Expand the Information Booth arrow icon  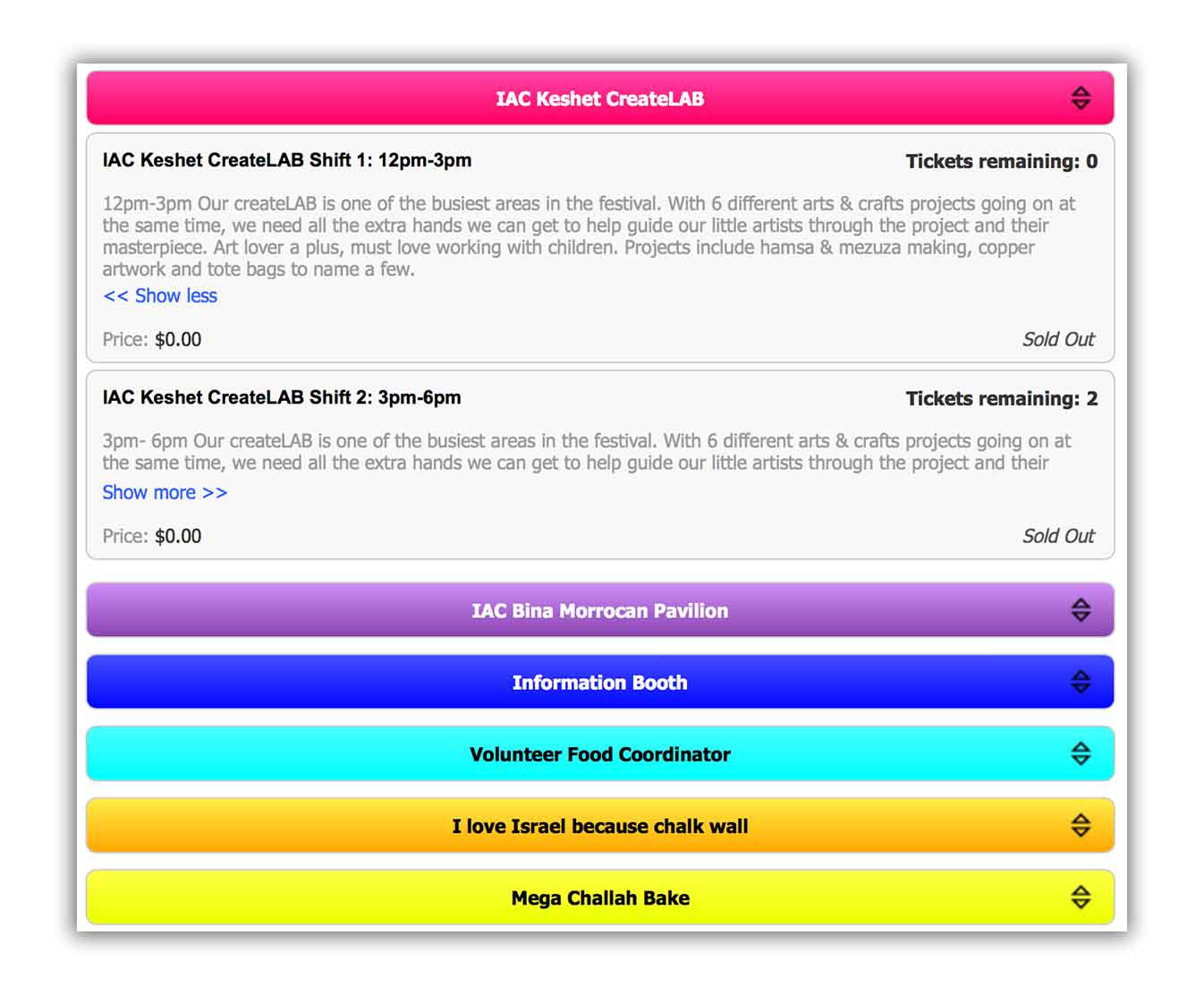[x=1081, y=682]
